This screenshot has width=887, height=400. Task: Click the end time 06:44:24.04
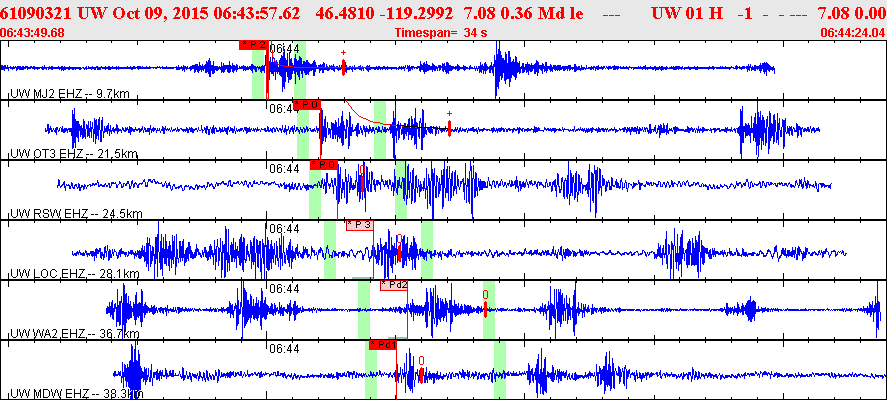pos(853,33)
